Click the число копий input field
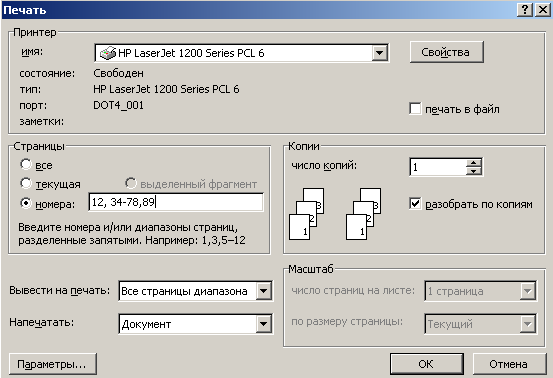The height and width of the screenshot is (378, 553). point(438,167)
